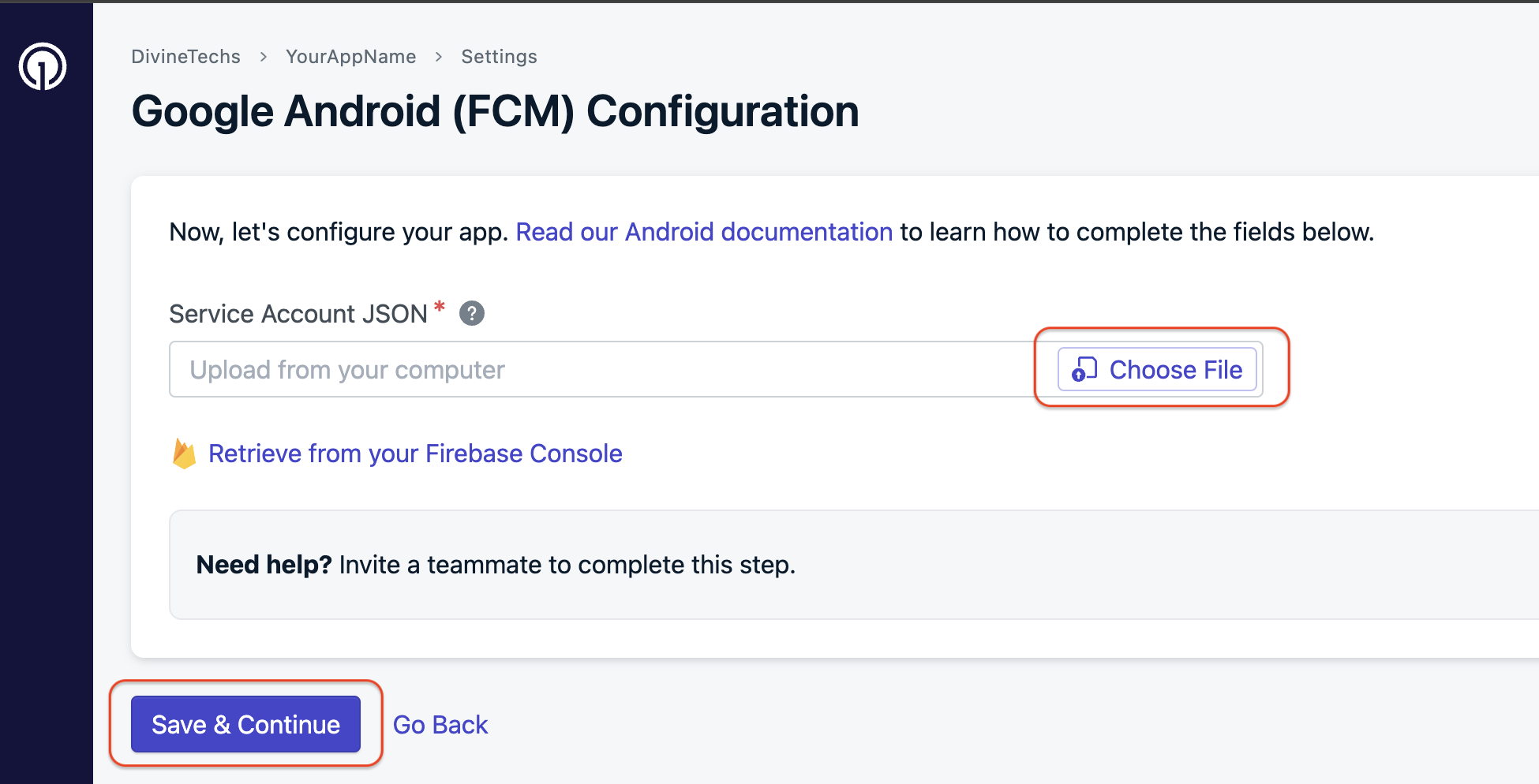Go to YourAppName breadcrumb
1539x784 pixels.
351,57
